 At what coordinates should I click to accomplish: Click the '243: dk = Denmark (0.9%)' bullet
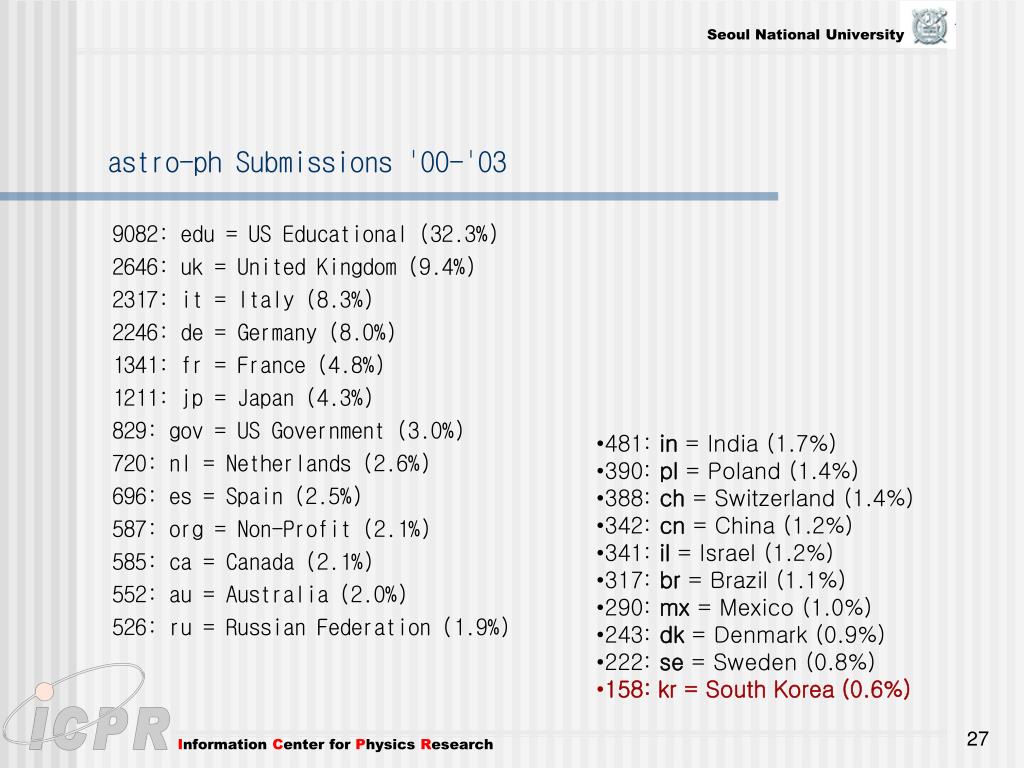tap(741, 635)
